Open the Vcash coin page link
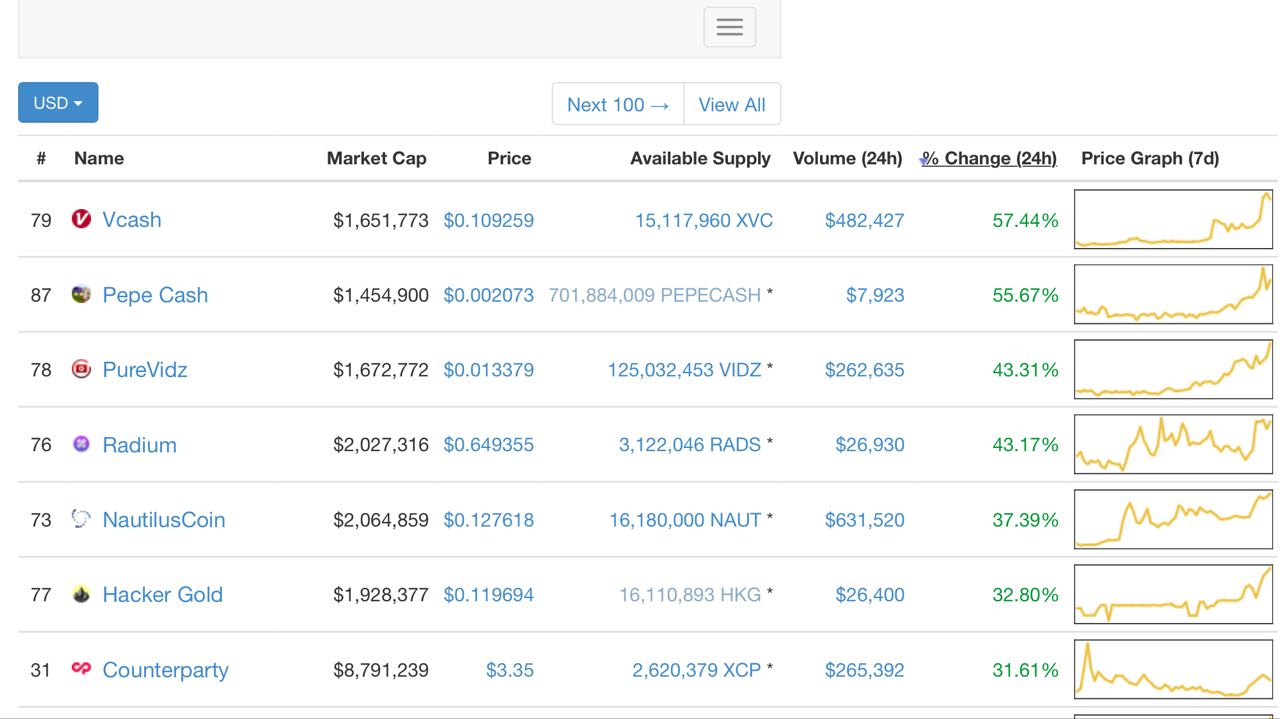Screen dimensions: 1280x719 (x=132, y=220)
